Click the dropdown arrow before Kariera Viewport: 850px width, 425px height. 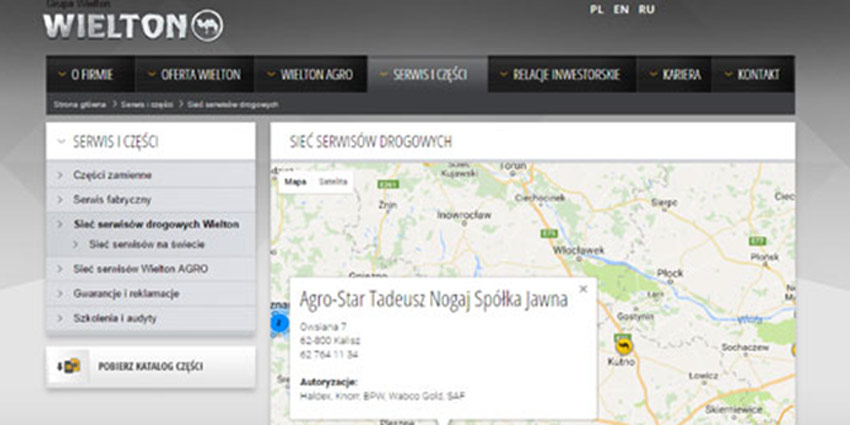[653, 74]
